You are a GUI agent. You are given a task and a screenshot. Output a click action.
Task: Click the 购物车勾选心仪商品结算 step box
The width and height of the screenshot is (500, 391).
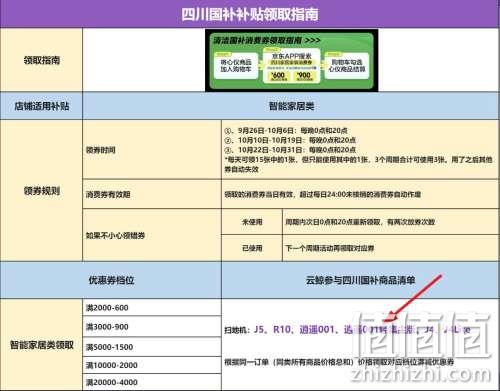(x=347, y=66)
